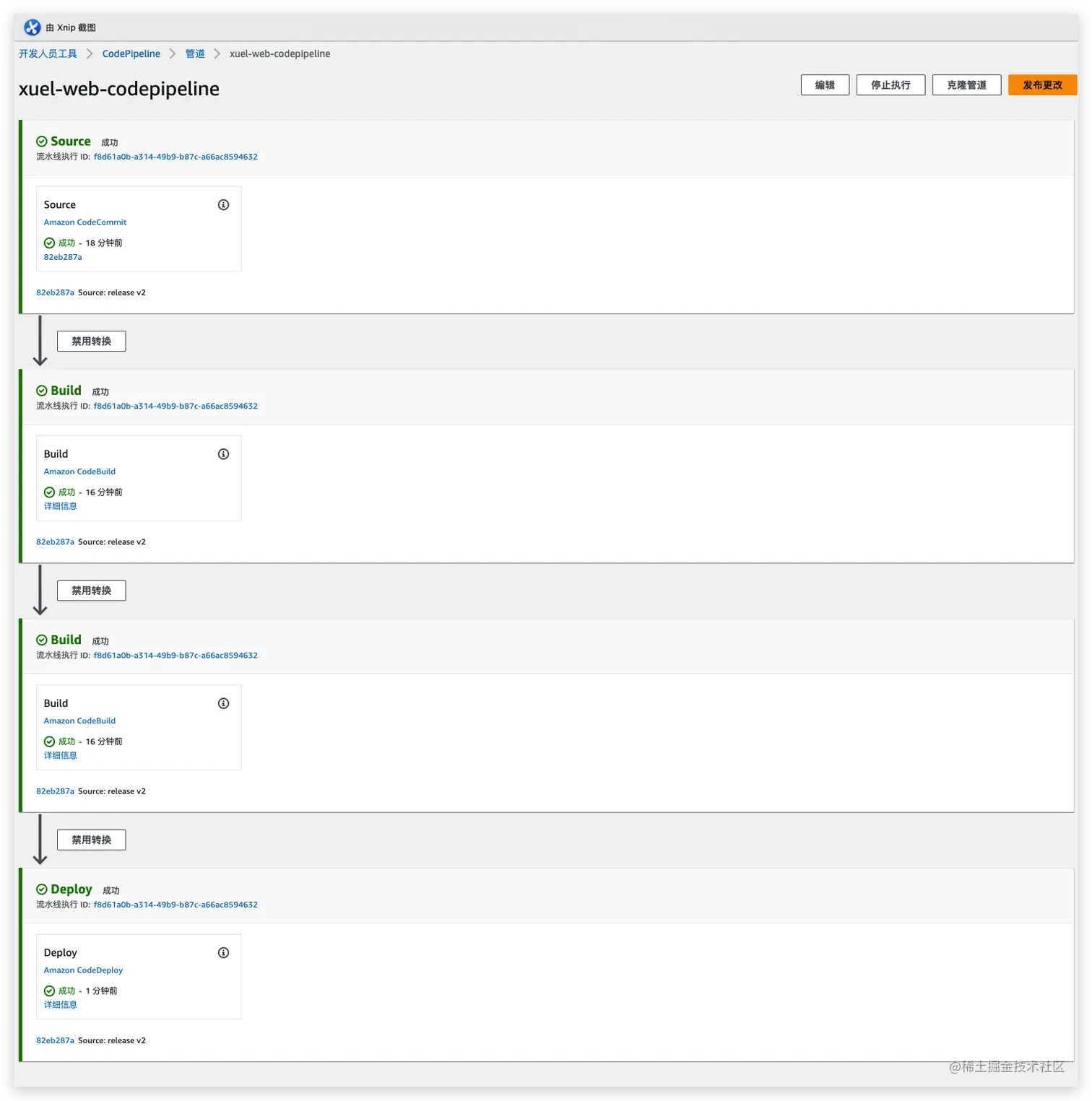The height and width of the screenshot is (1101, 1092).
Task: Click Deploy action card name
Action: click(x=61, y=953)
